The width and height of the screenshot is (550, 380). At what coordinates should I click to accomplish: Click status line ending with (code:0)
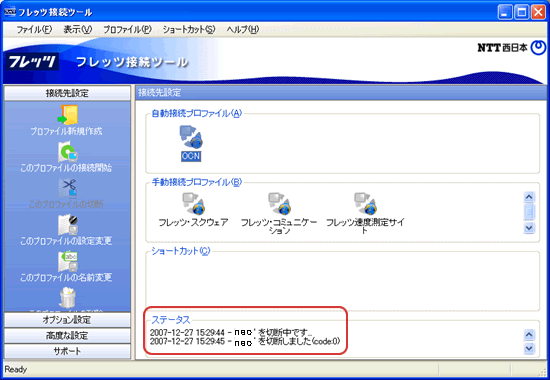pos(245,341)
